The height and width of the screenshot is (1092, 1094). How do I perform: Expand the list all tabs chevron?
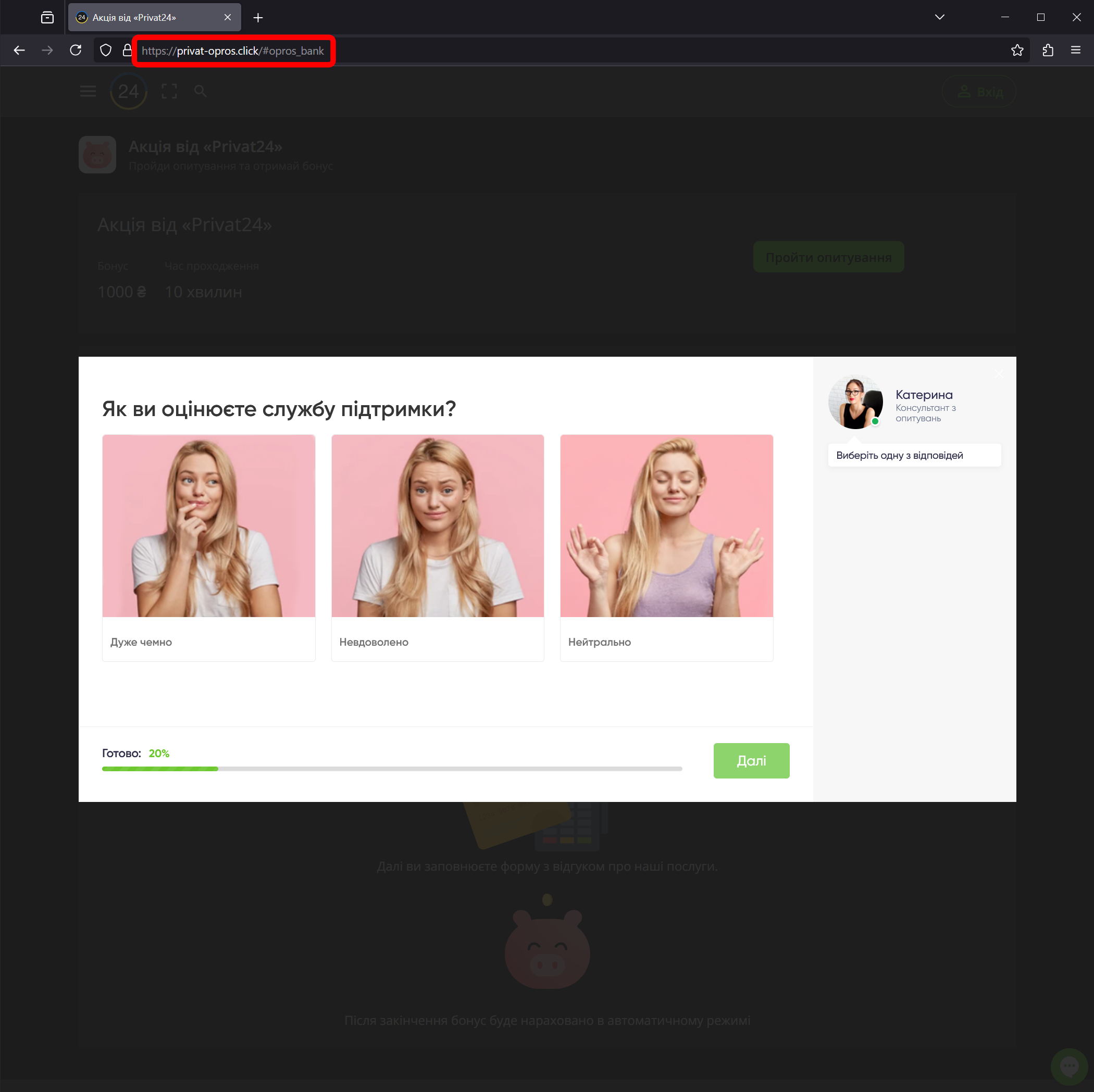939,17
